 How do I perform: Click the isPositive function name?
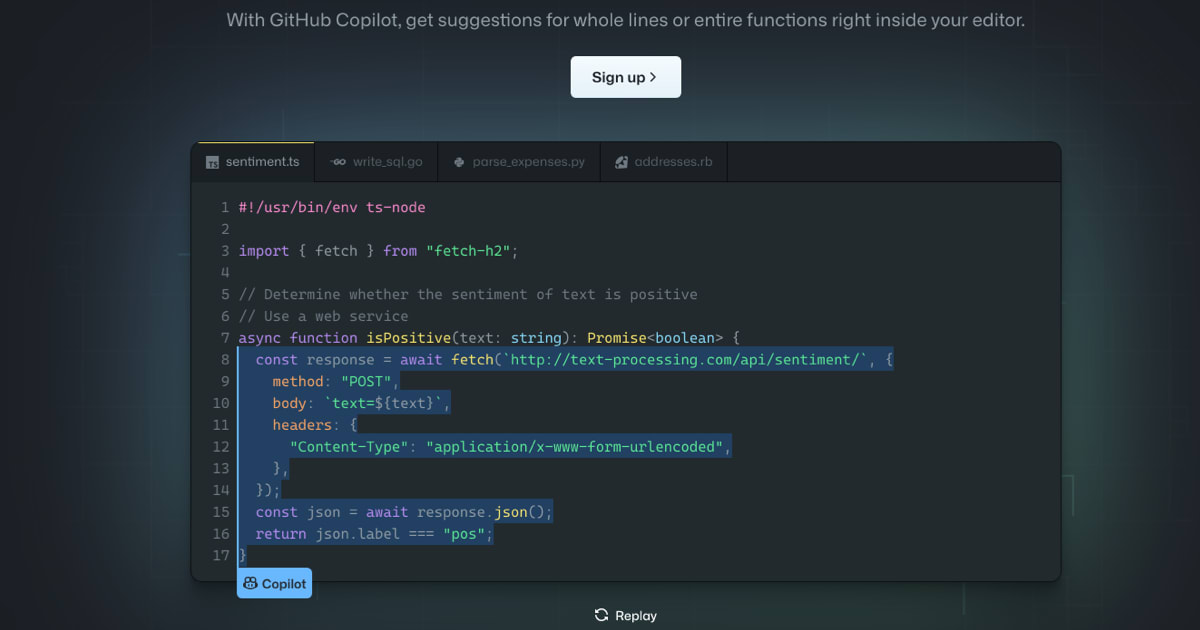click(408, 338)
